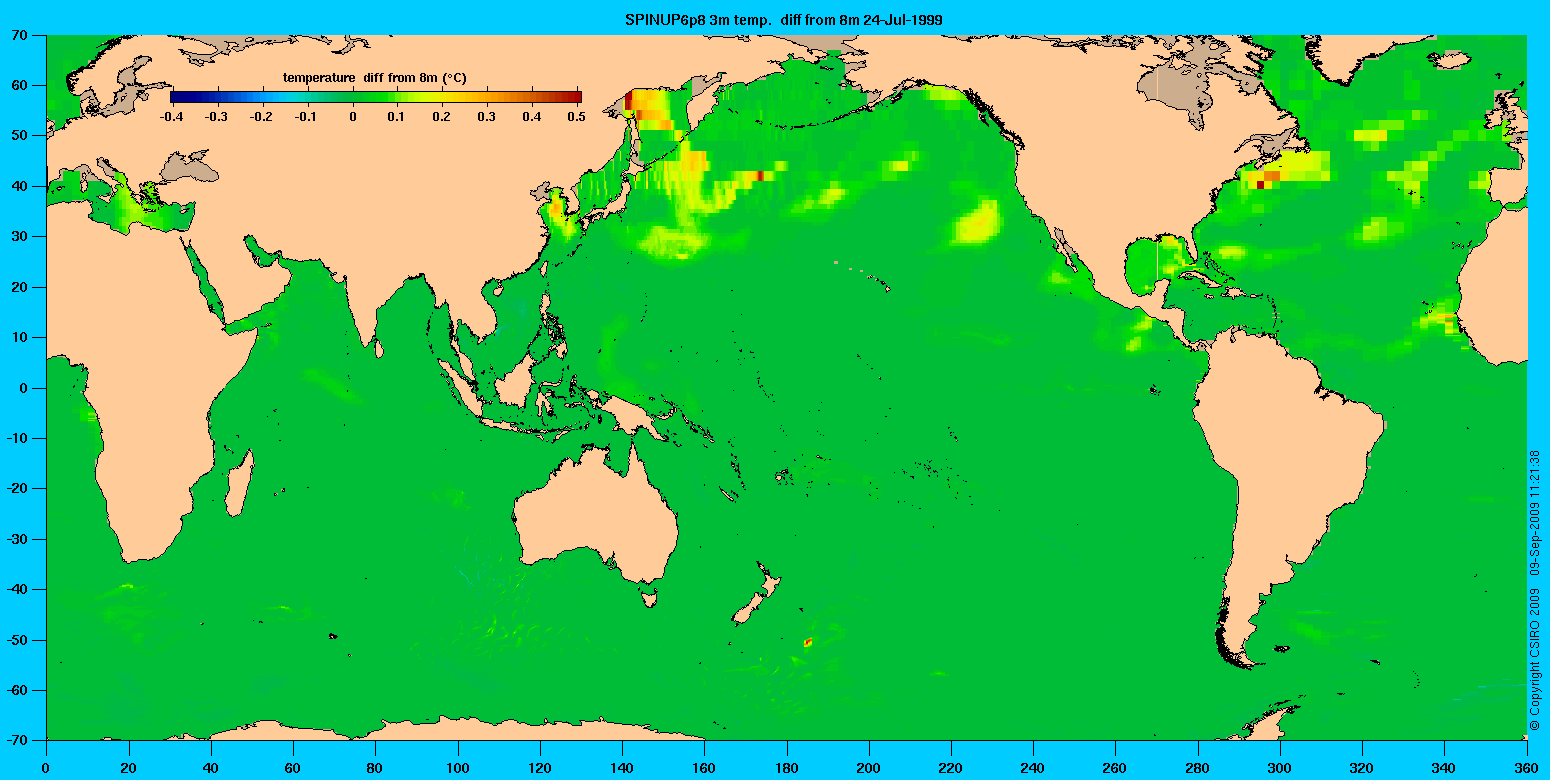1550x780 pixels.
Task: Click the colorbar tick label '0.5'
Action: coord(579,116)
